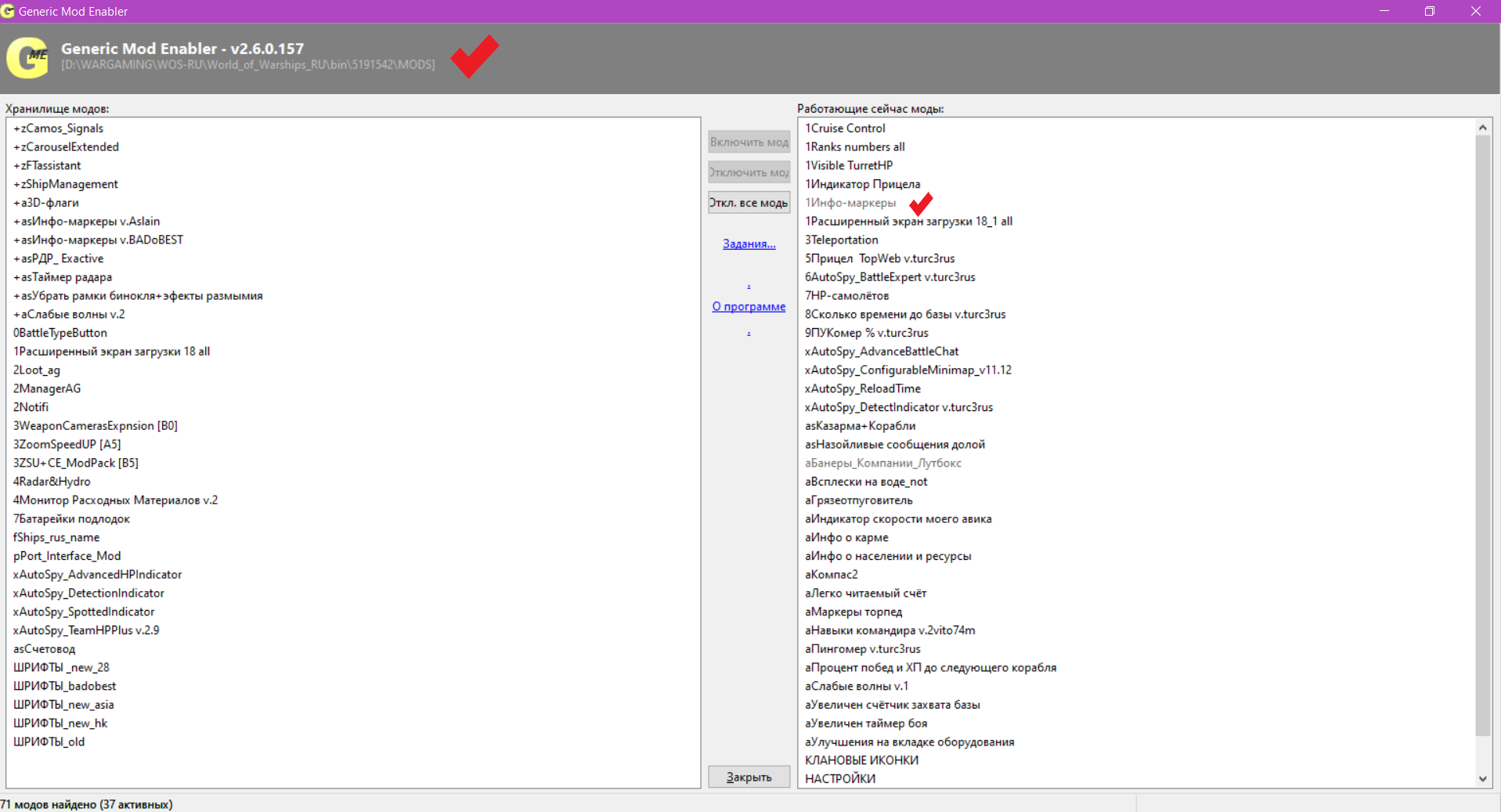The width and height of the screenshot is (1501, 812).
Task: Select xAutoSpy_TeamHPPlus v.2.9 mod
Action: [x=86, y=630]
